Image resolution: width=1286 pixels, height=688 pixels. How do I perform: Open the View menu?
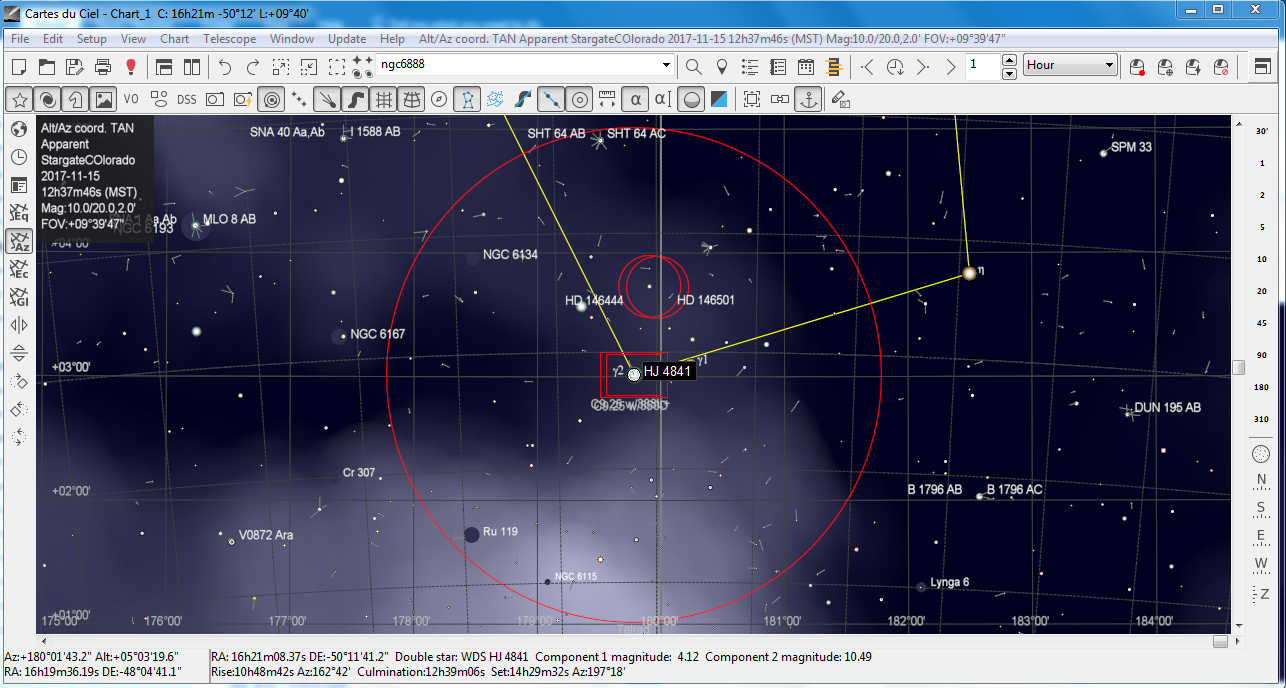coord(133,39)
